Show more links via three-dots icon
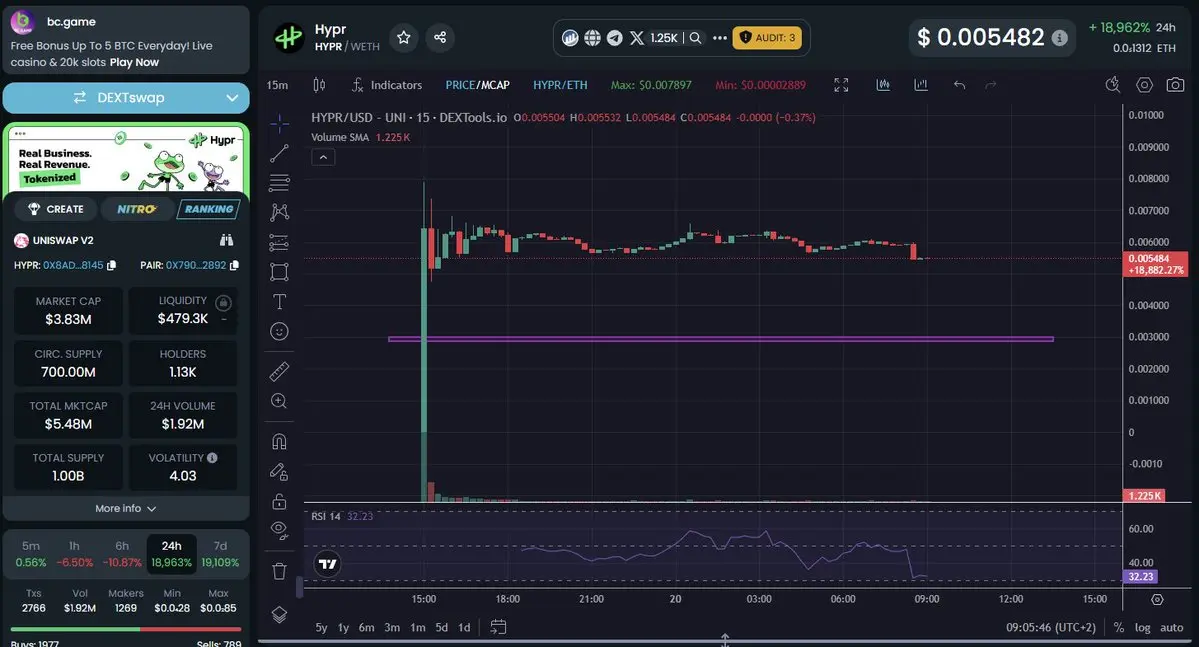The image size is (1199, 647). (x=720, y=37)
